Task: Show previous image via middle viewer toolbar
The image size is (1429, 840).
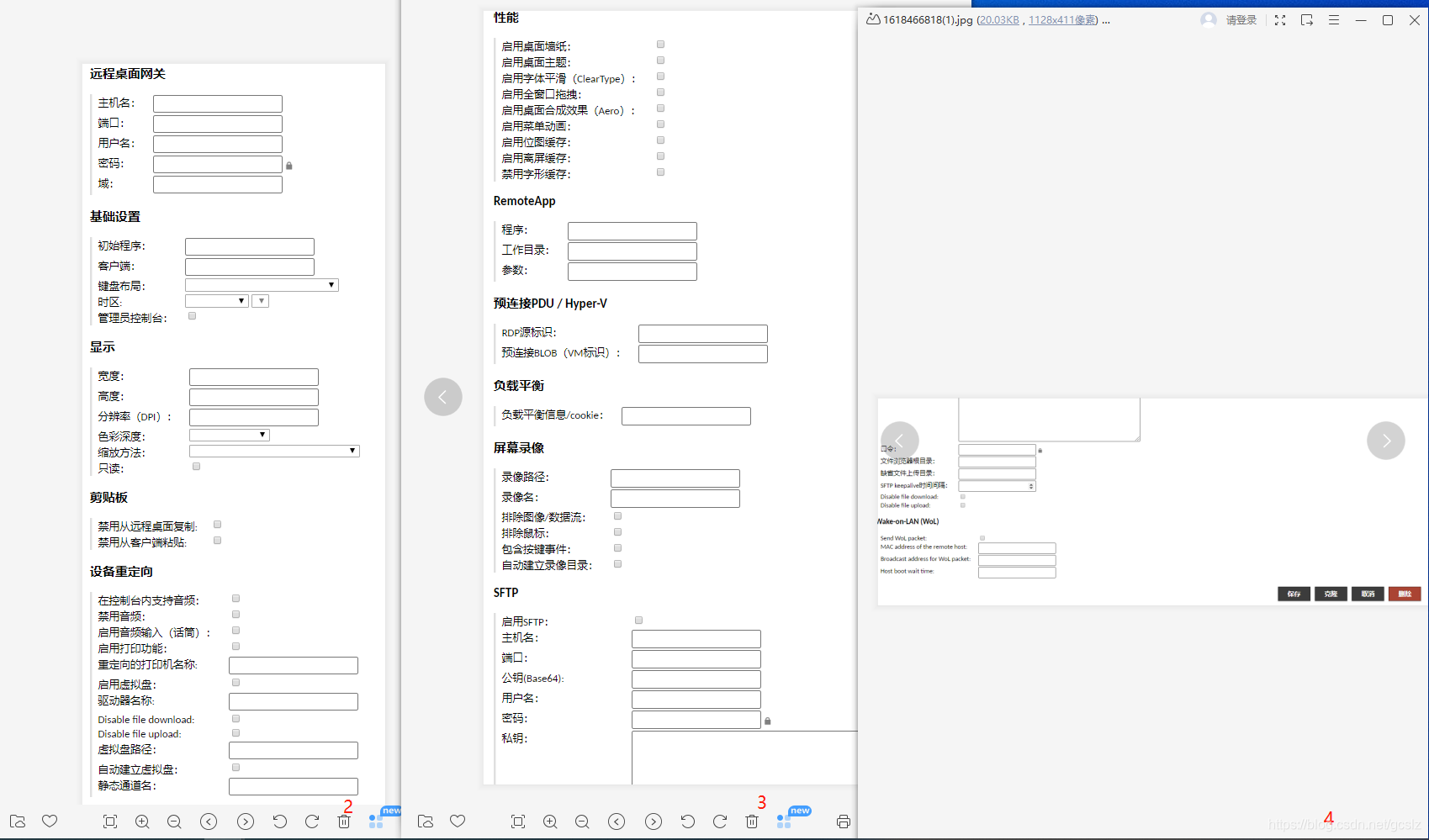Action: [617, 822]
